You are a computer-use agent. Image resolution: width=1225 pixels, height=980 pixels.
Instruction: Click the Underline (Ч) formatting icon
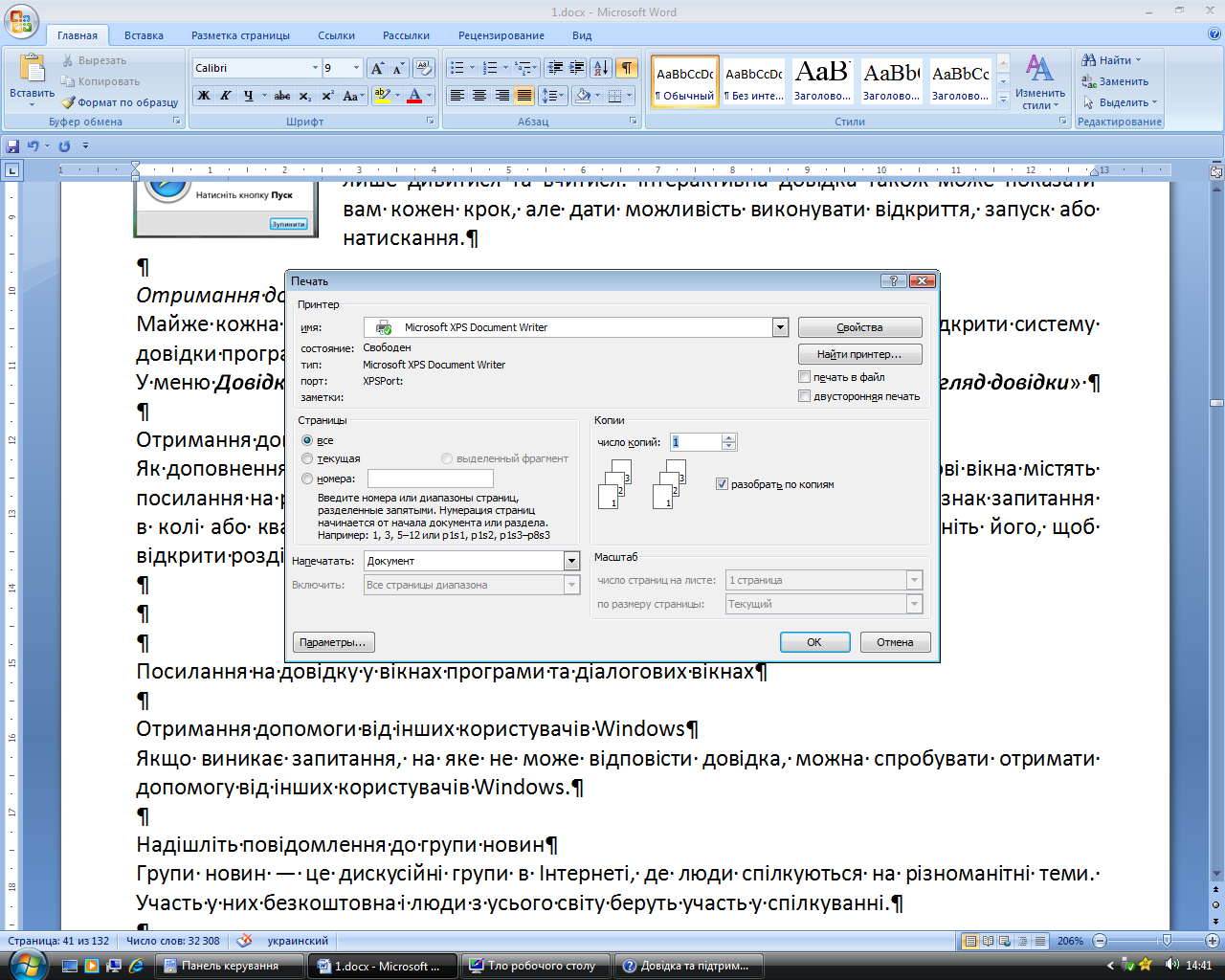249,96
